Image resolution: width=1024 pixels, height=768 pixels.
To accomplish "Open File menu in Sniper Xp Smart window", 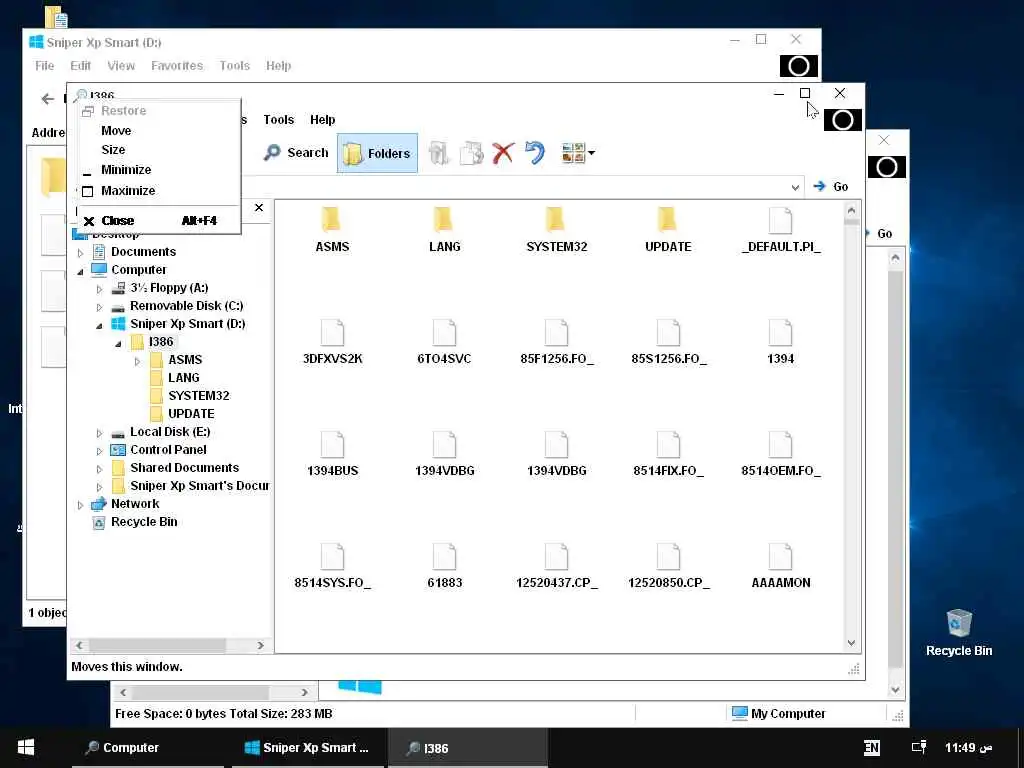I will tap(44, 66).
